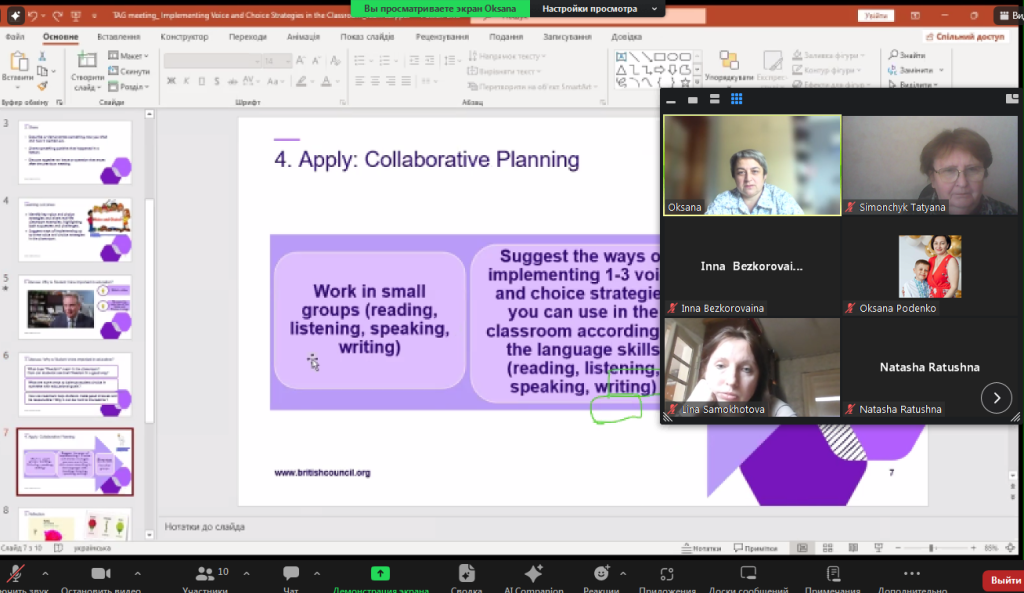This screenshot has height=593, width=1024.
Task: Click green share screen icon
Action: click(x=380, y=573)
